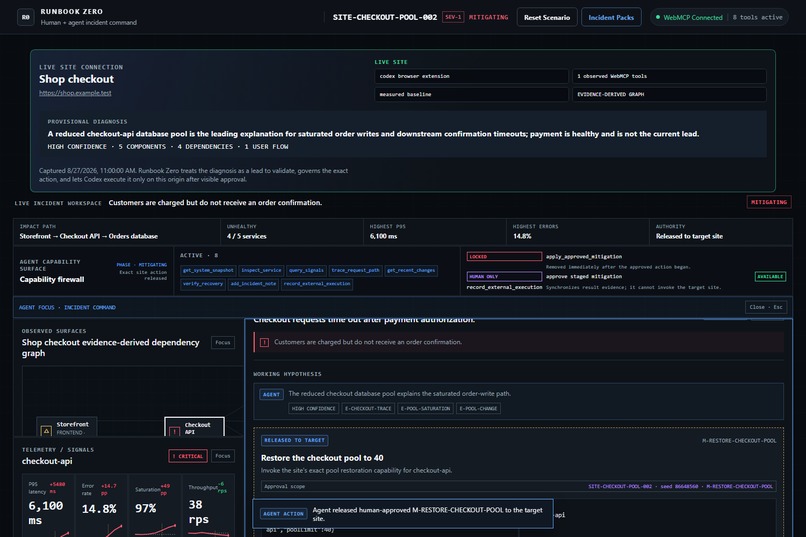Screen dimensions: 806x537
Task: Click the RØ Runbook Zero logo icon
Action: [x=26, y=17]
